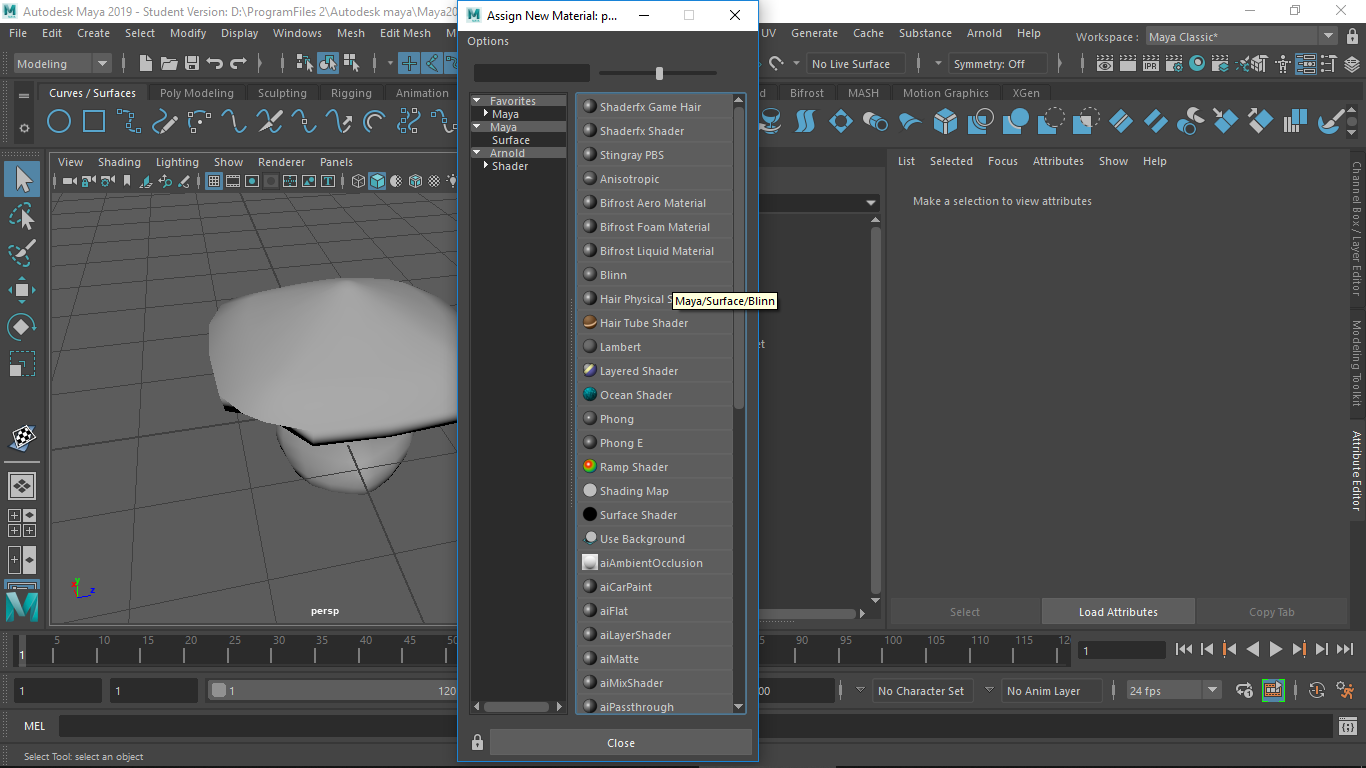Click Load Attributes in Attribute Editor
Screen dimensions: 1366x768
(x=1118, y=612)
